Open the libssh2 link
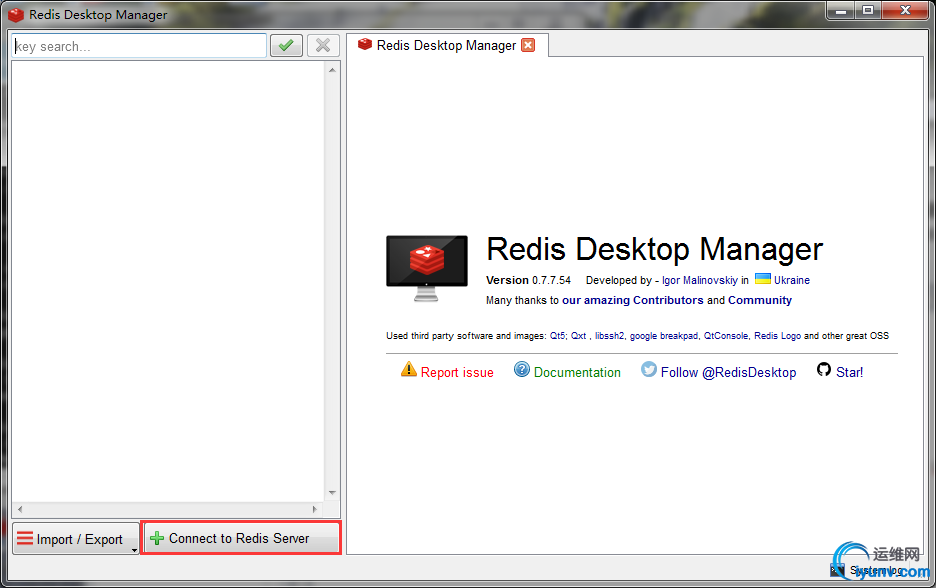This screenshot has height=588, width=936. click(x=609, y=335)
